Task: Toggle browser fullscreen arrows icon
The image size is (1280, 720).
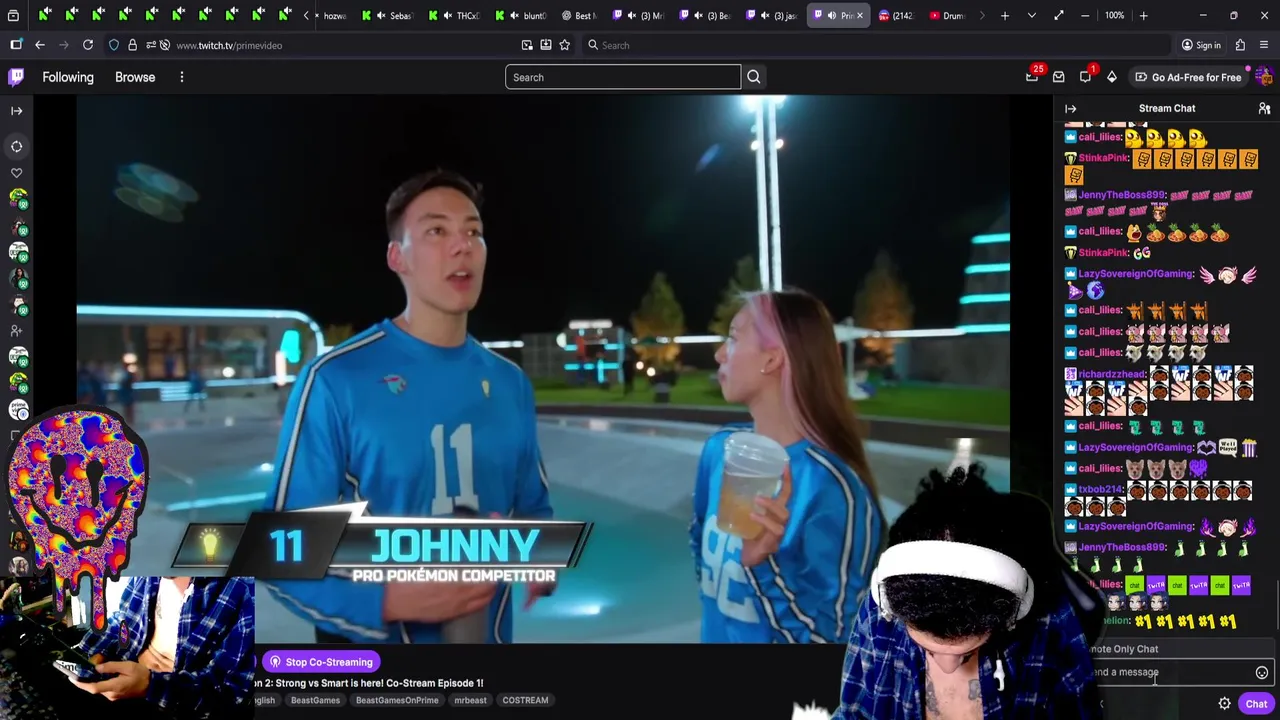Action: click(1058, 16)
